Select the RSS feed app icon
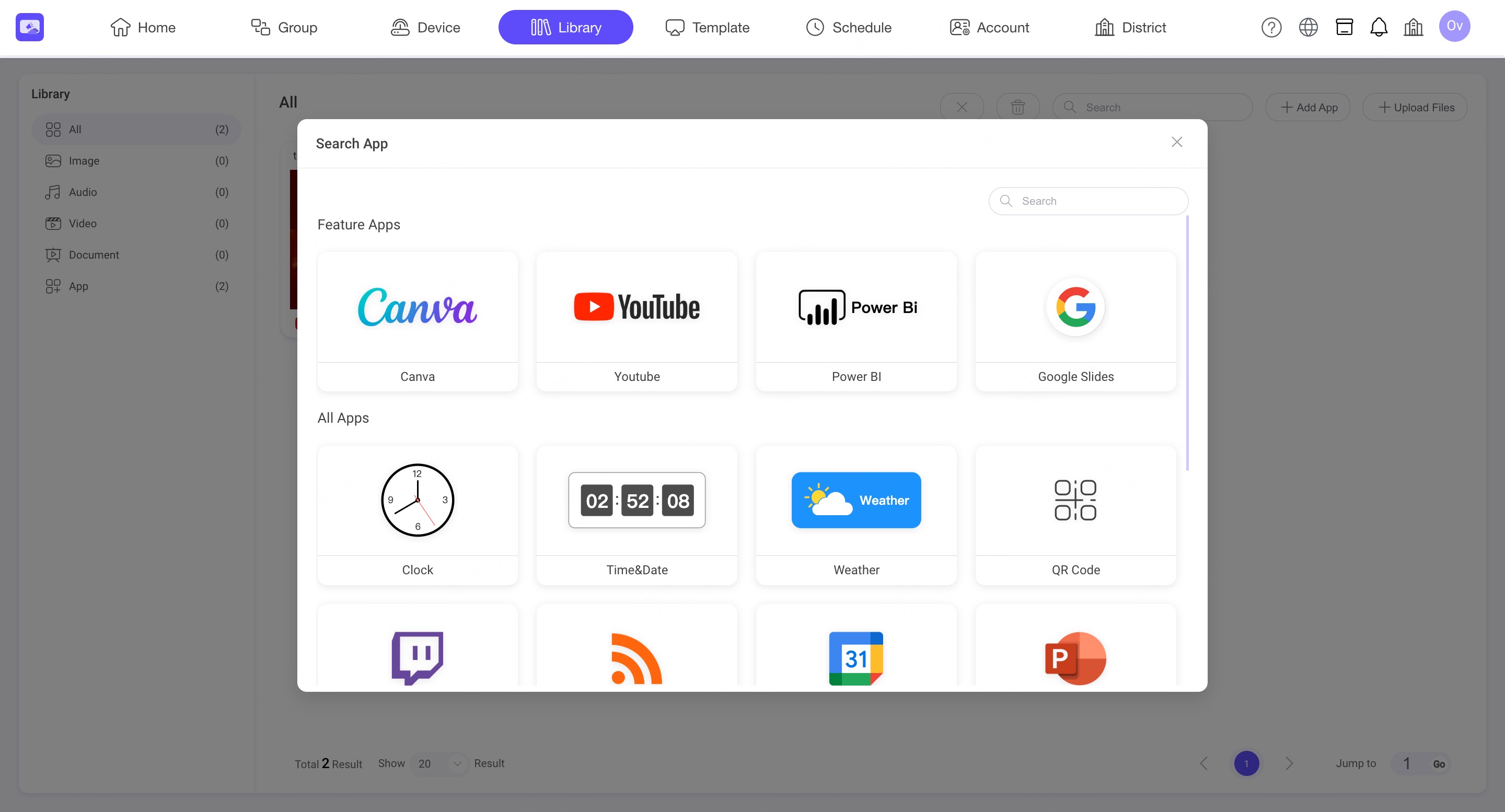Screen dimensions: 1505x812 [x=637, y=657]
